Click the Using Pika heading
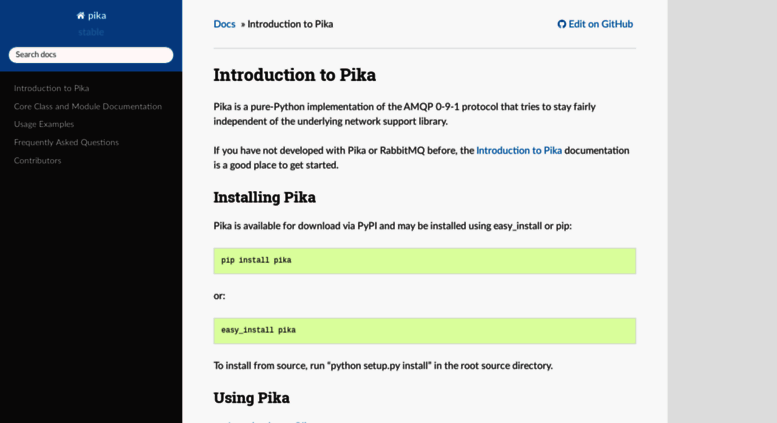 pyautogui.click(x=251, y=398)
